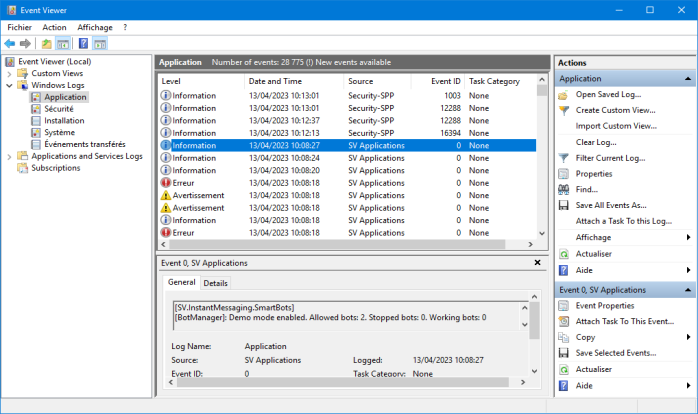Image resolution: width=698 pixels, height=414 pixels.
Task: Click the Open Saved Log icon
Action: 564,95
